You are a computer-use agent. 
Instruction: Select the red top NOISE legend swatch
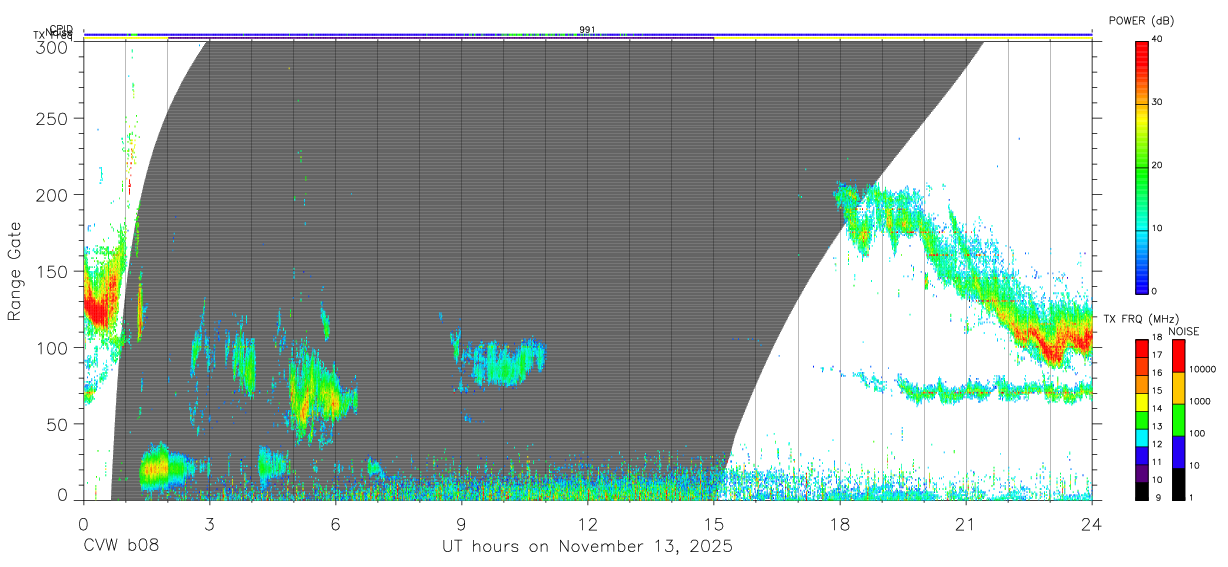point(1179,356)
